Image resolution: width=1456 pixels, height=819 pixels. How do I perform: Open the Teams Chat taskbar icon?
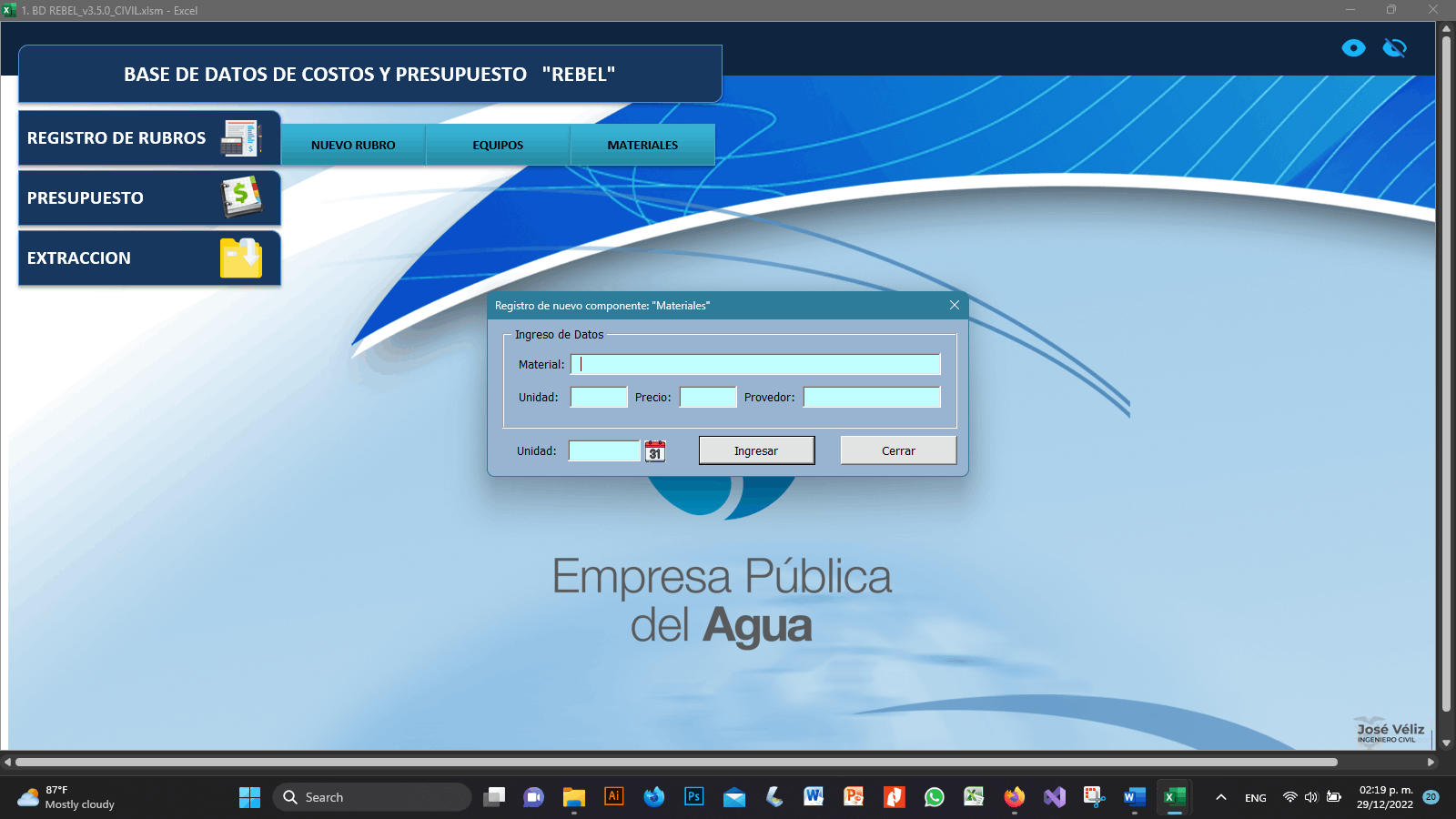click(533, 797)
